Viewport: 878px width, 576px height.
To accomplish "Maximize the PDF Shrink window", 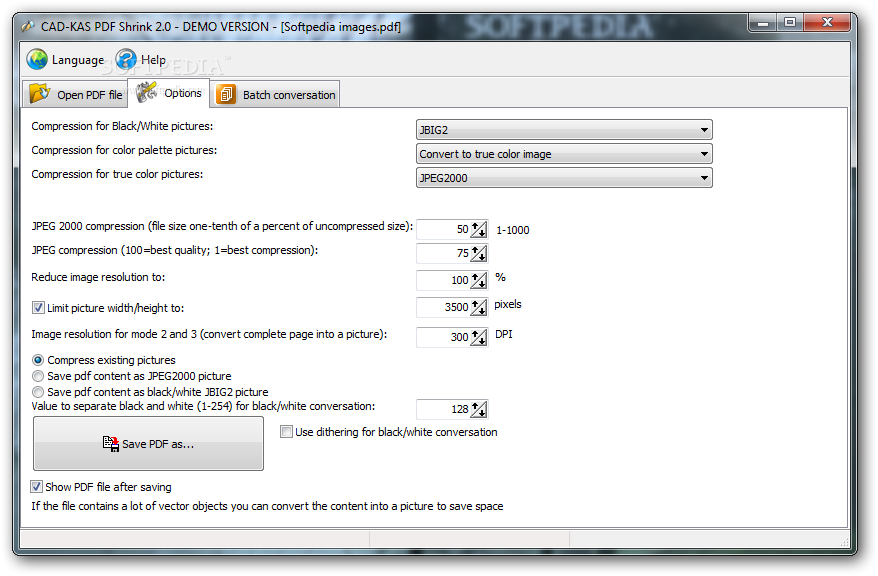I will pos(790,23).
